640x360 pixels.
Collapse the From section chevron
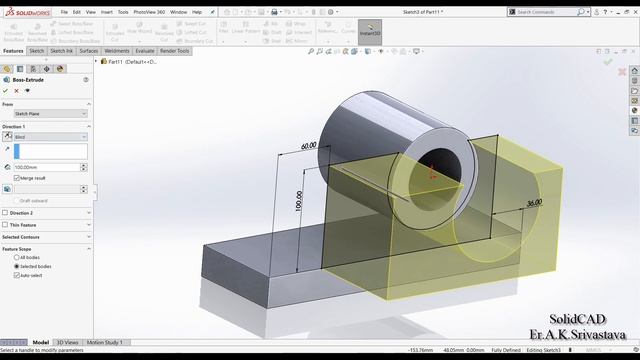point(89,104)
